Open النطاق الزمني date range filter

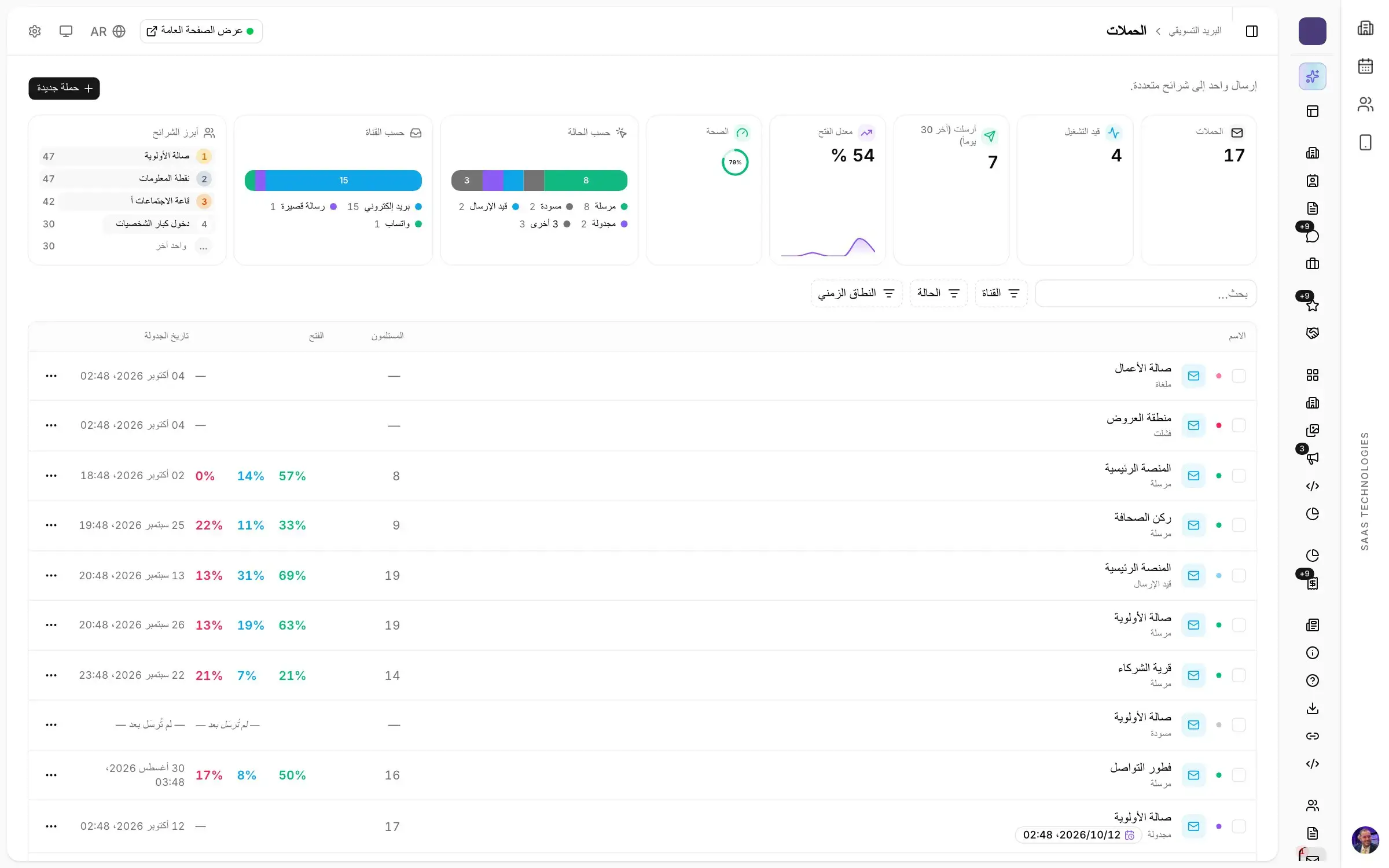tap(857, 293)
